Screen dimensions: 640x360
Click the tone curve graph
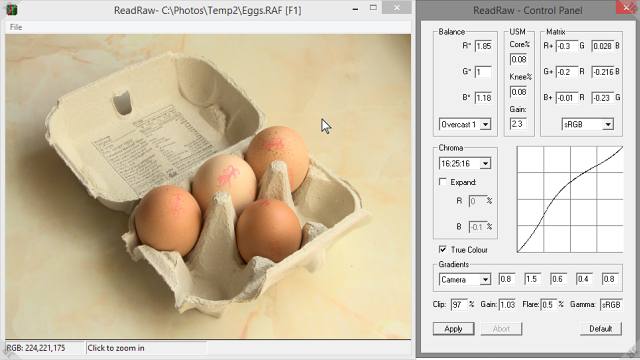[x=570, y=199]
